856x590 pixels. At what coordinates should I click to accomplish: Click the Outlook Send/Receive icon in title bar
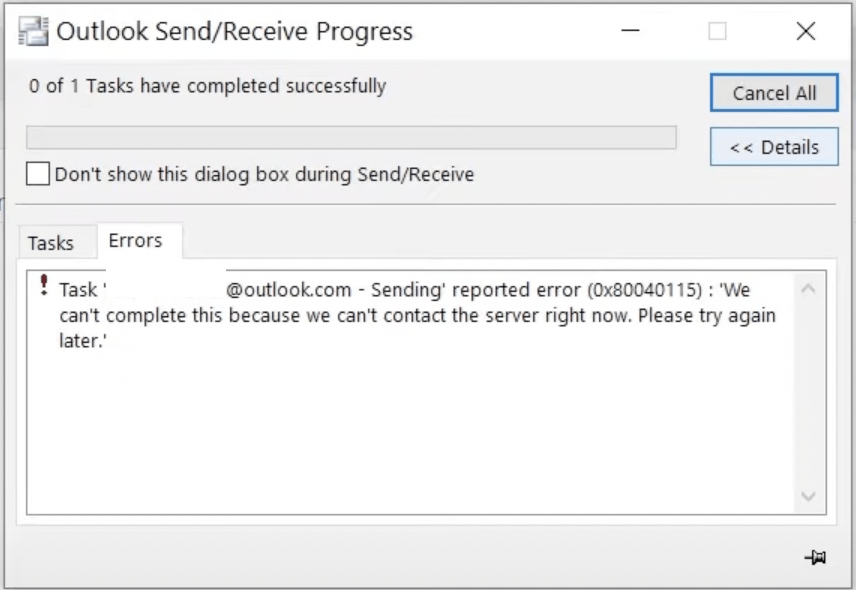click(33, 31)
